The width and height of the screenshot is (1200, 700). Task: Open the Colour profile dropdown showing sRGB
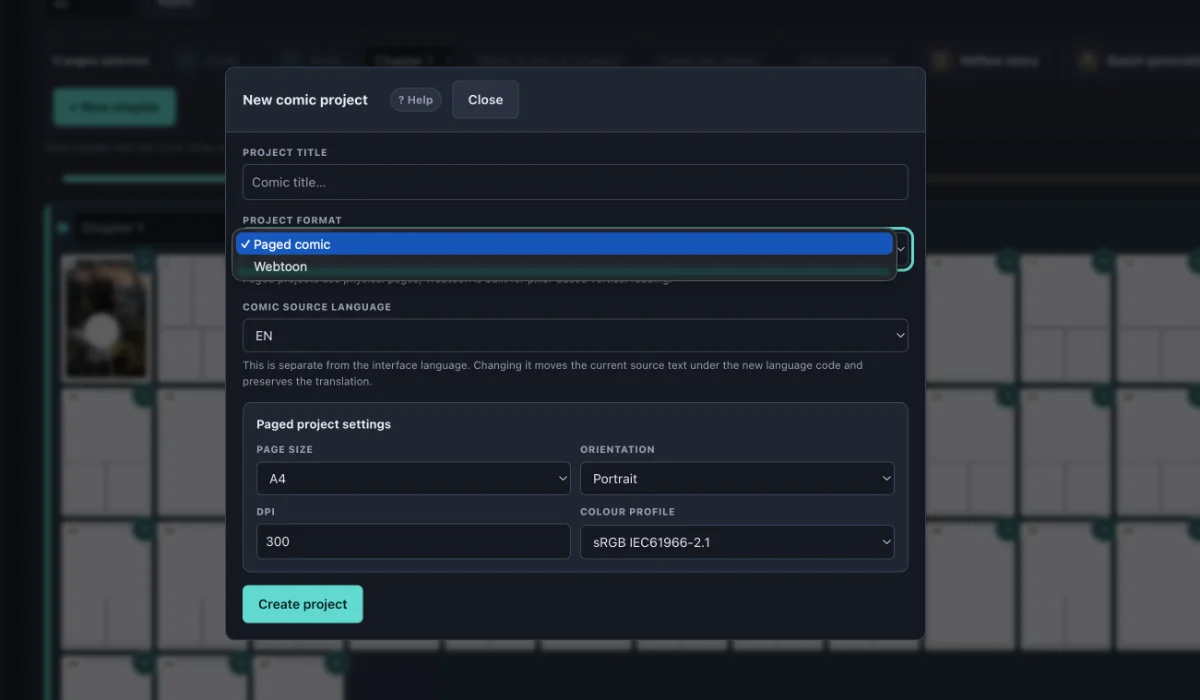tap(737, 542)
